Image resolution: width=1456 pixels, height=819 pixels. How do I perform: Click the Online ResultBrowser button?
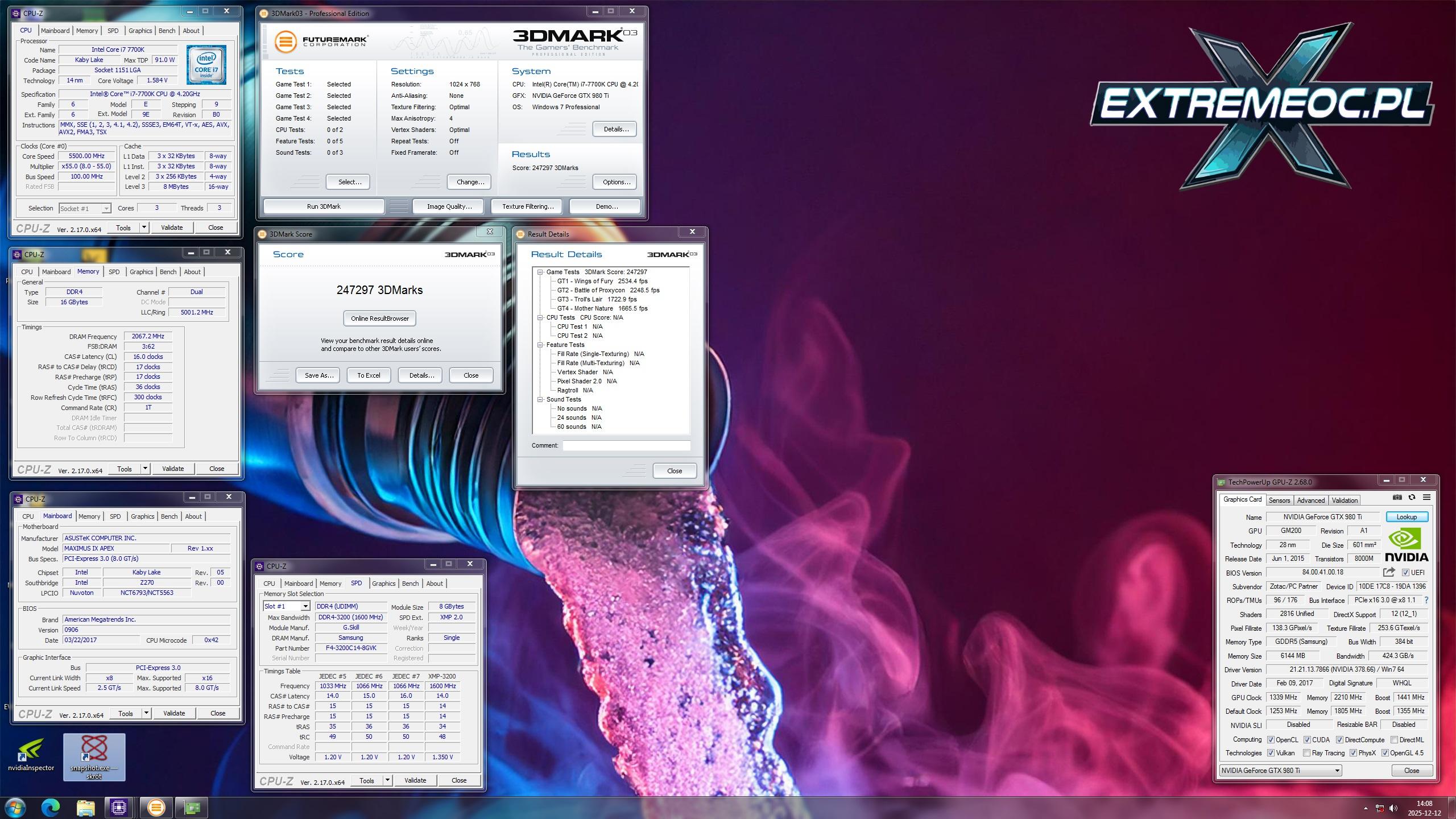click(379, 318)
